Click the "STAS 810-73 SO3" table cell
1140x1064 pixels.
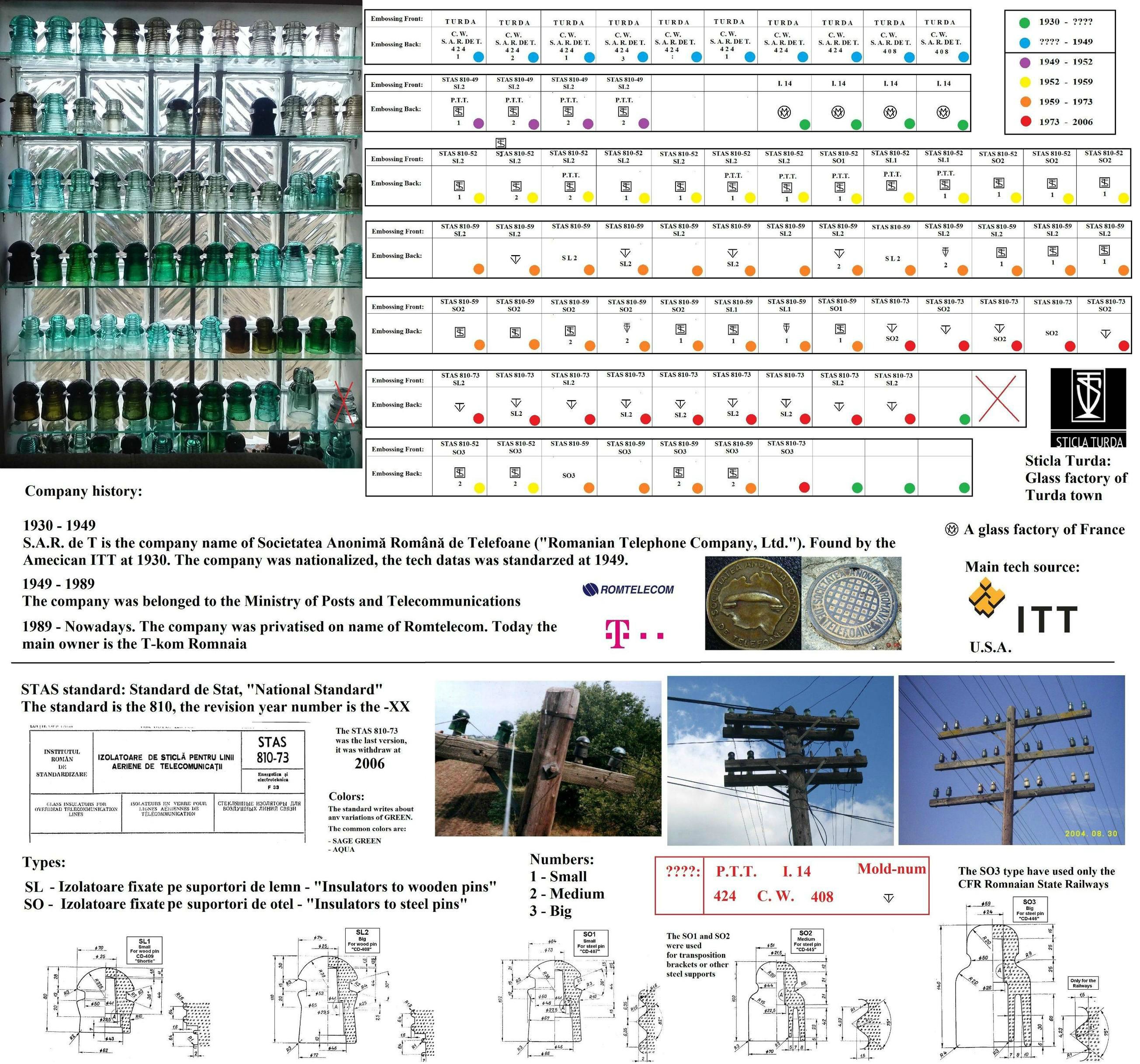pos(786,447)
